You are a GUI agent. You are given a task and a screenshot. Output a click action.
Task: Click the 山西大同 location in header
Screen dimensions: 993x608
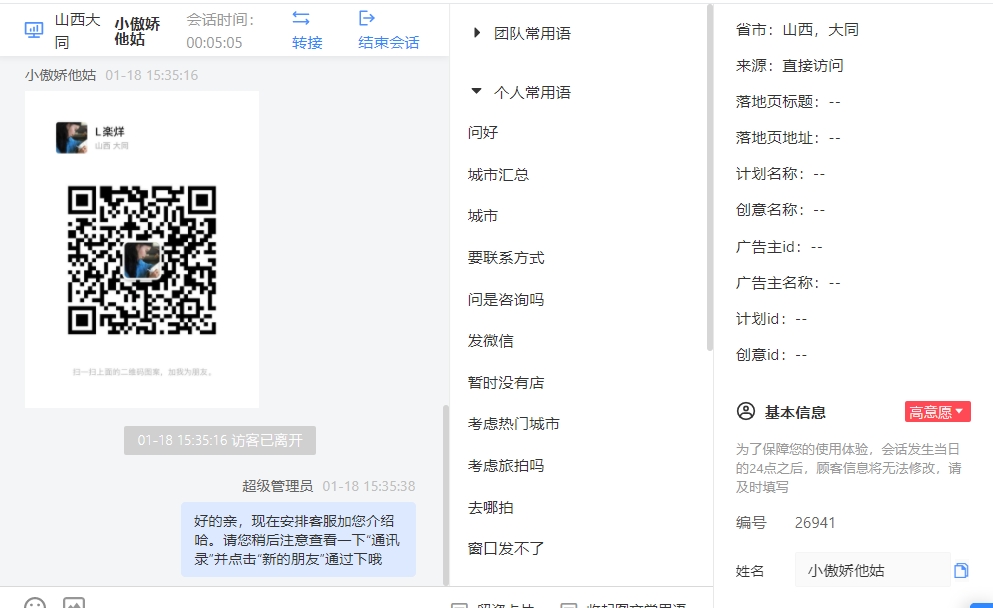coord(77,31)
